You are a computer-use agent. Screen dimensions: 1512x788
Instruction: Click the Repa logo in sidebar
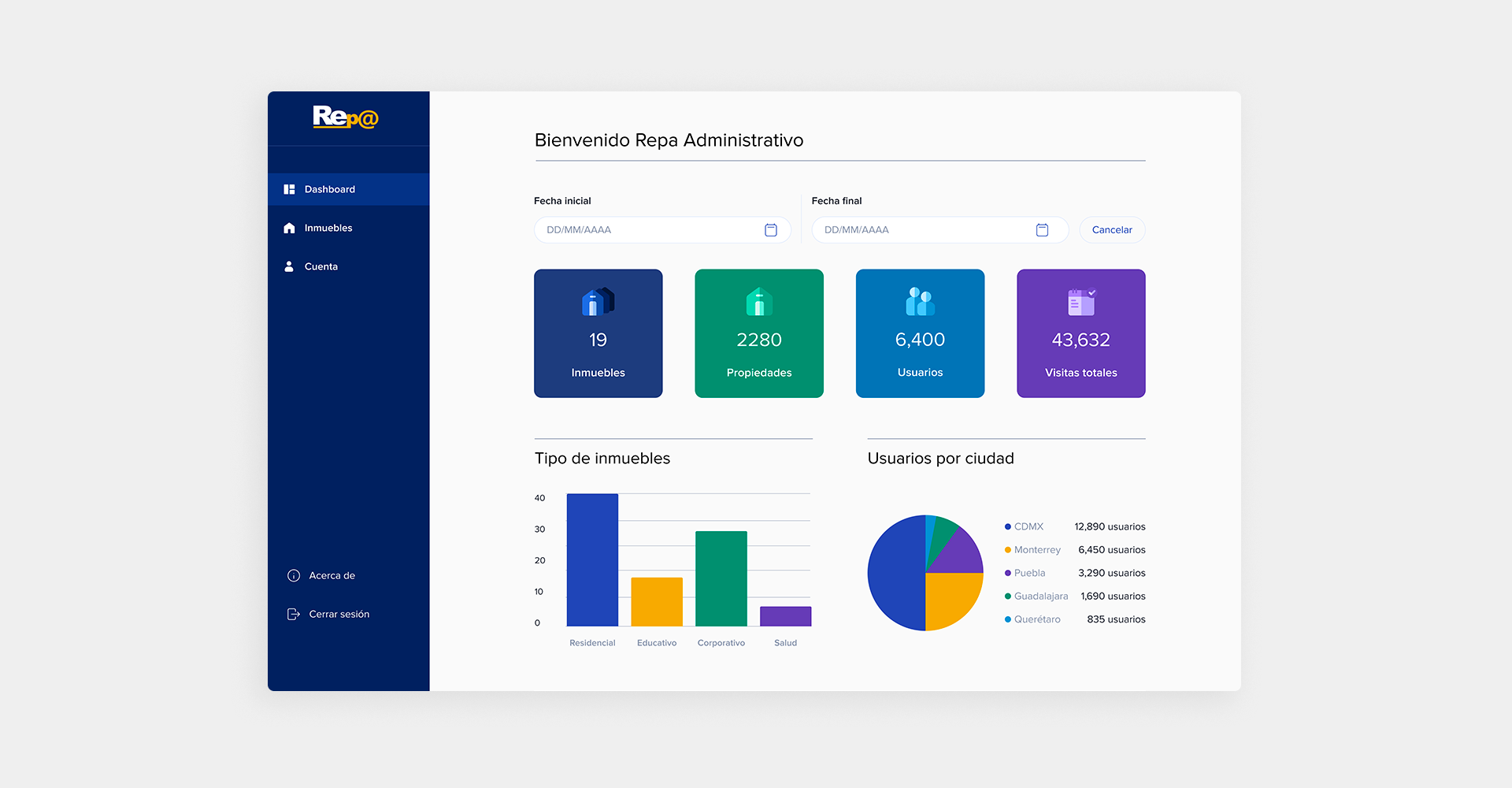[x=346, y=117]
